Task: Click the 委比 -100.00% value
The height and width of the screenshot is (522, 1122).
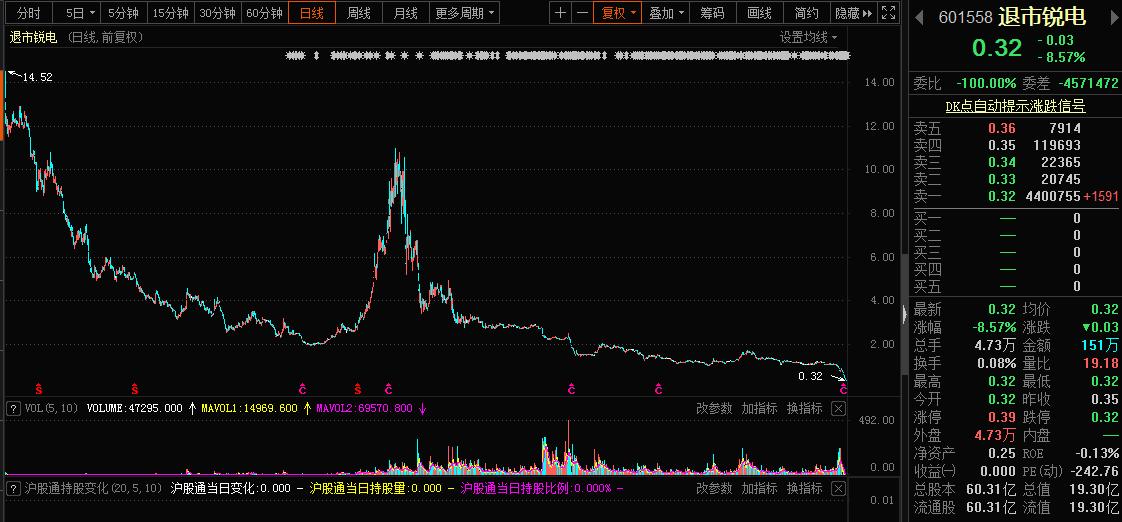Action: (986, 84)
